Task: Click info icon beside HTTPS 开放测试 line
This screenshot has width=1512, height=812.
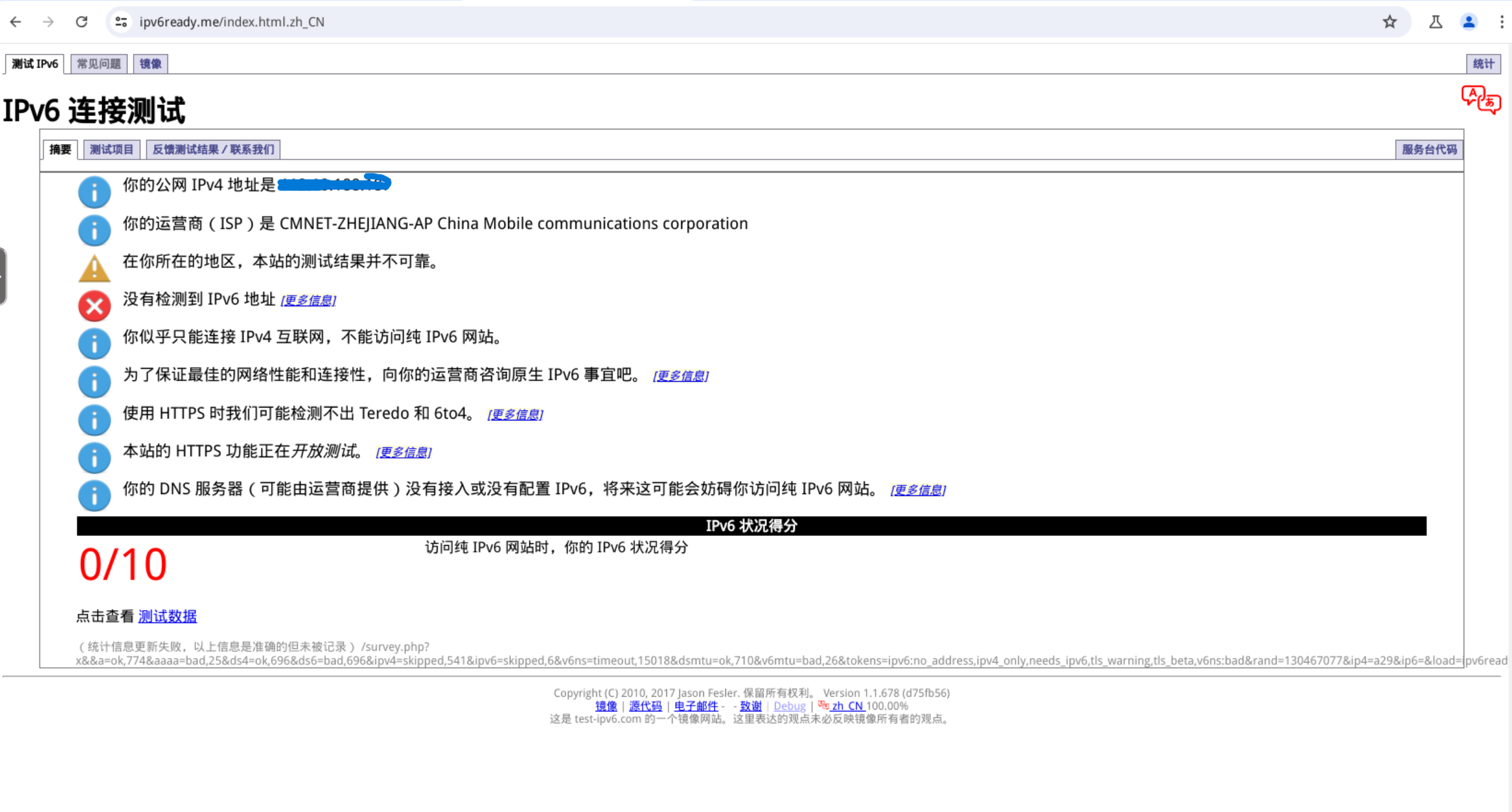Action: tap(94, 458)
